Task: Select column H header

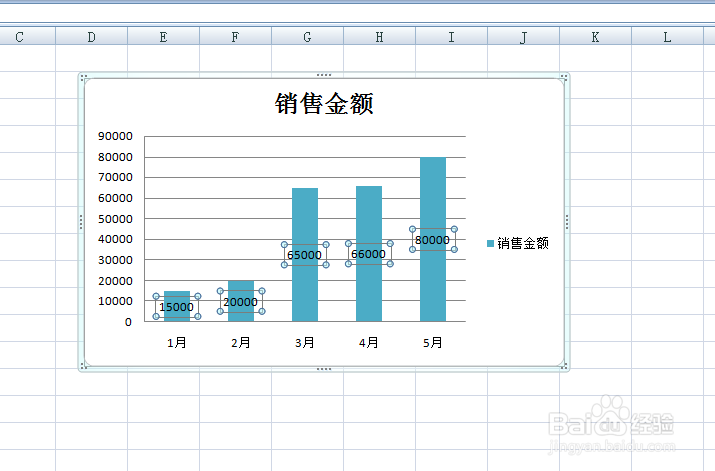Action: [379, 36]
